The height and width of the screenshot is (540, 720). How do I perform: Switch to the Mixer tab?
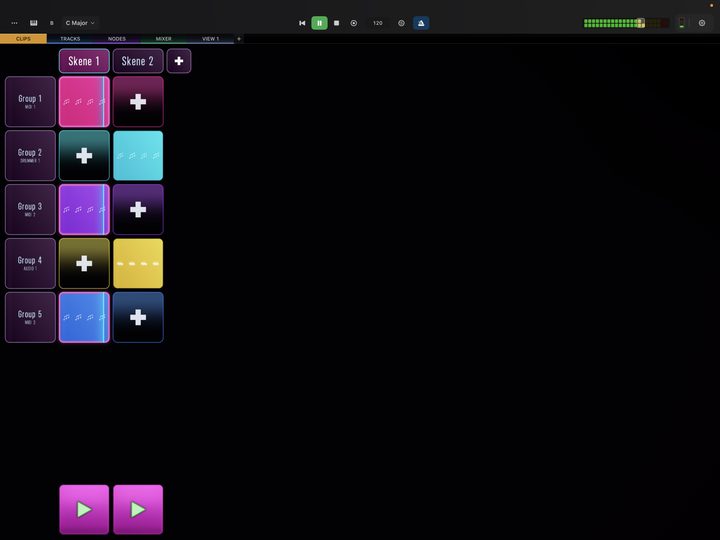point(163,39)
